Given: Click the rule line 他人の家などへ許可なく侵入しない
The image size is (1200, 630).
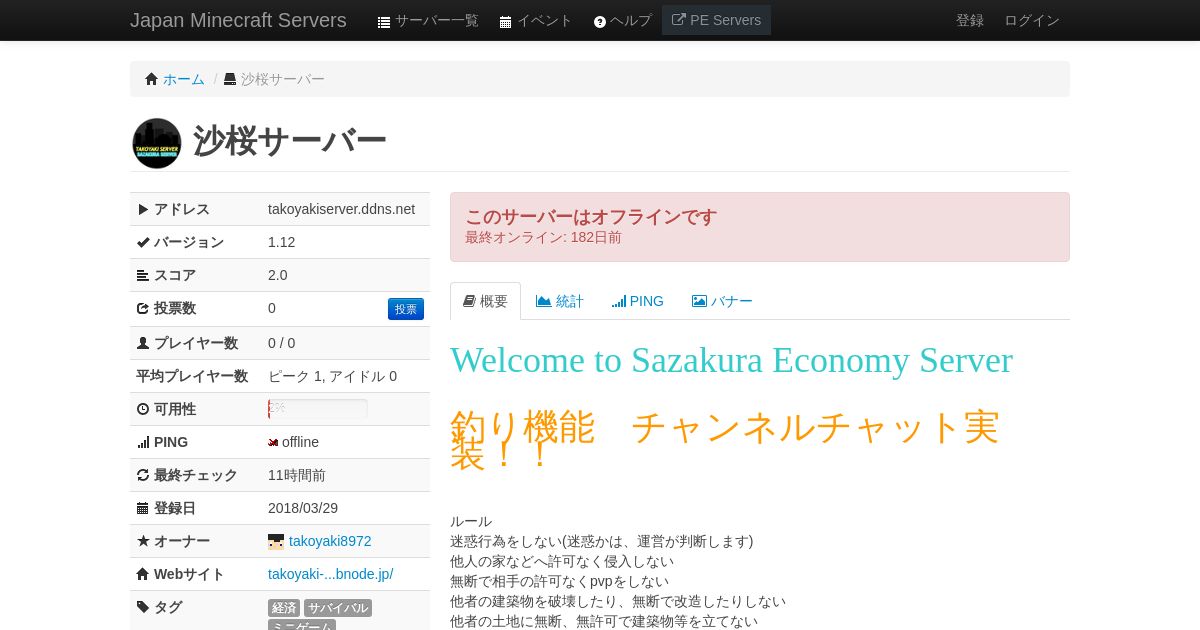Looking at the screenshot, I should pyautogui.click(x=562, y=561).
